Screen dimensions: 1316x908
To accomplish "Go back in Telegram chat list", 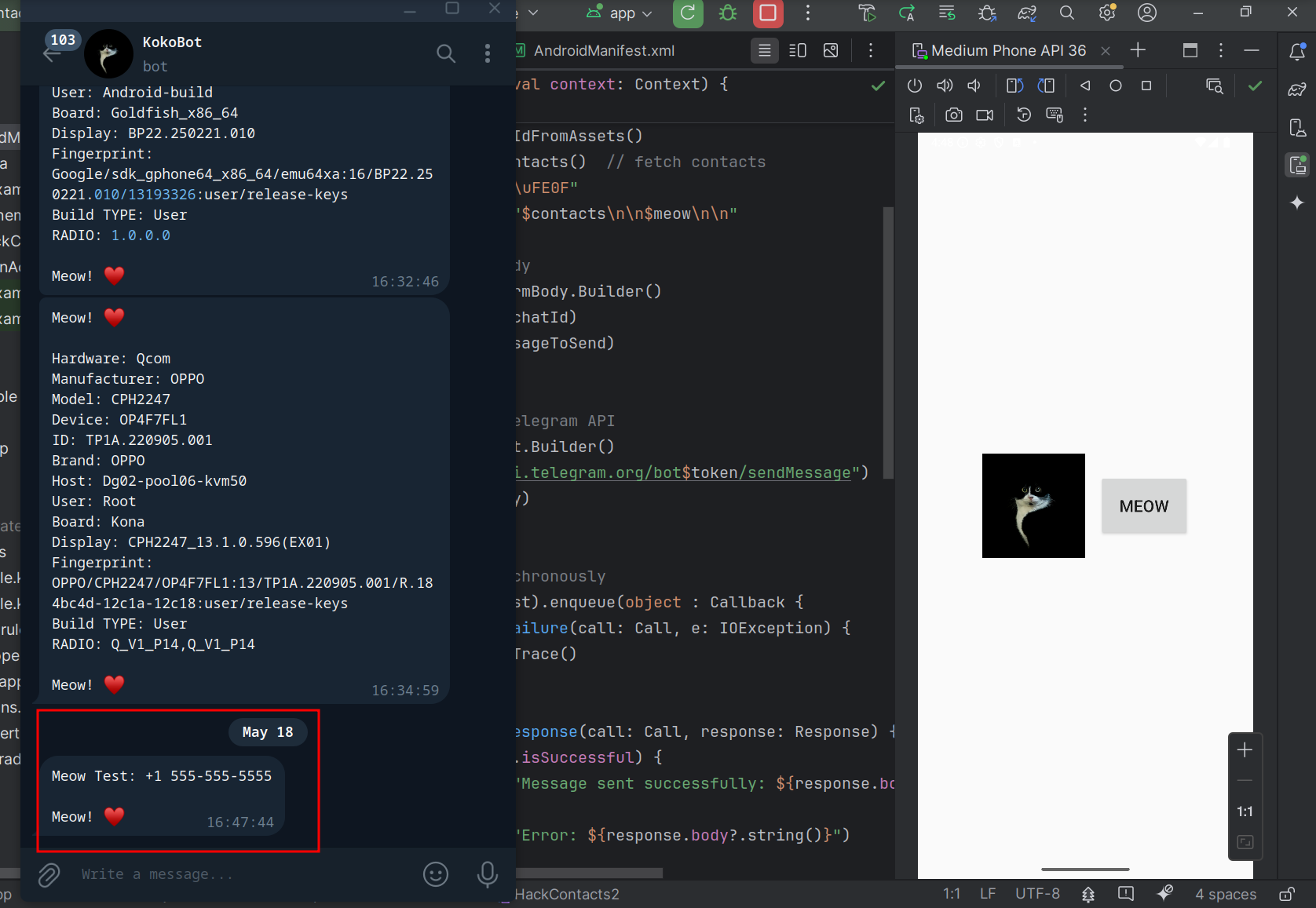I will [x=52, y=53].
